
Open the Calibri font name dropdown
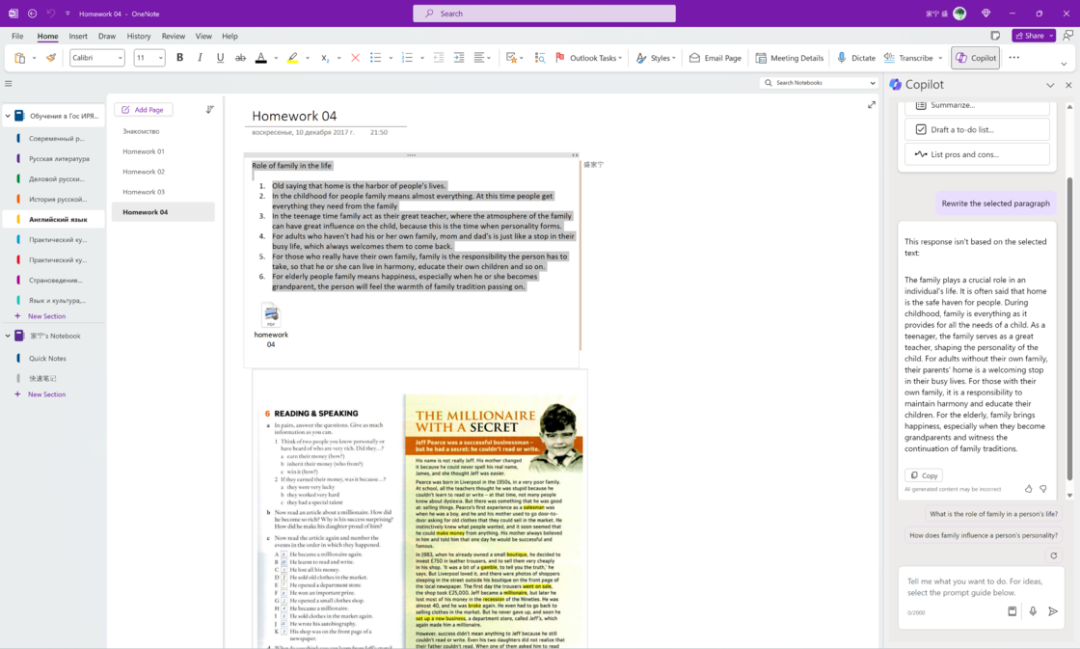[121, 58]
